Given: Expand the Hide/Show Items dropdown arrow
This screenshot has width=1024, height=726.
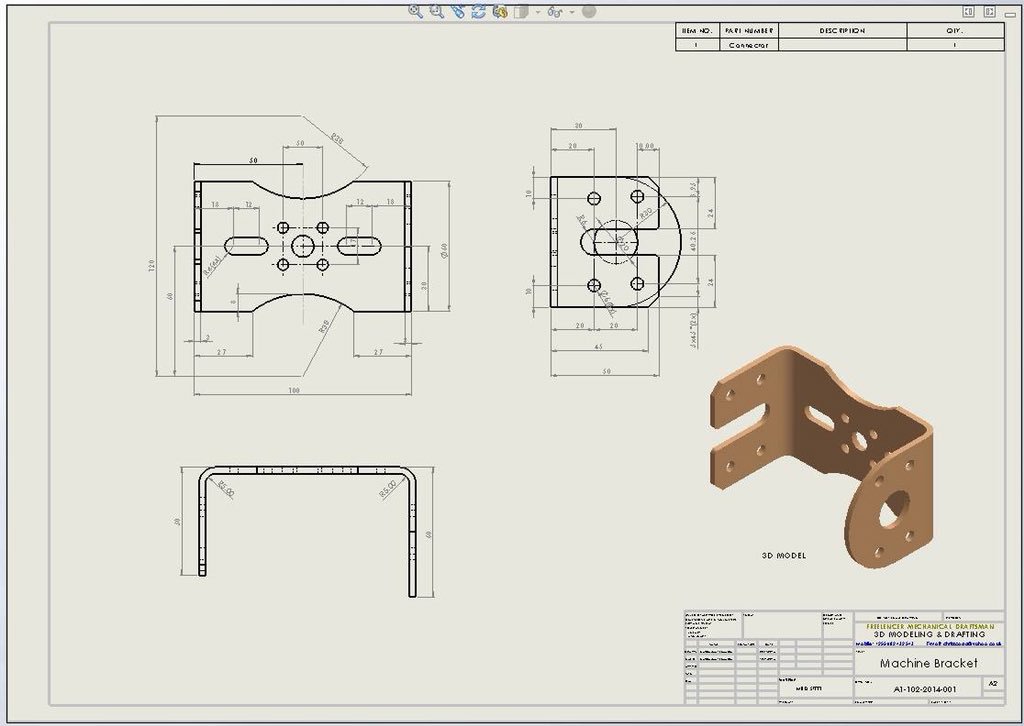Looking at the screenshot, I should (571, 12).
